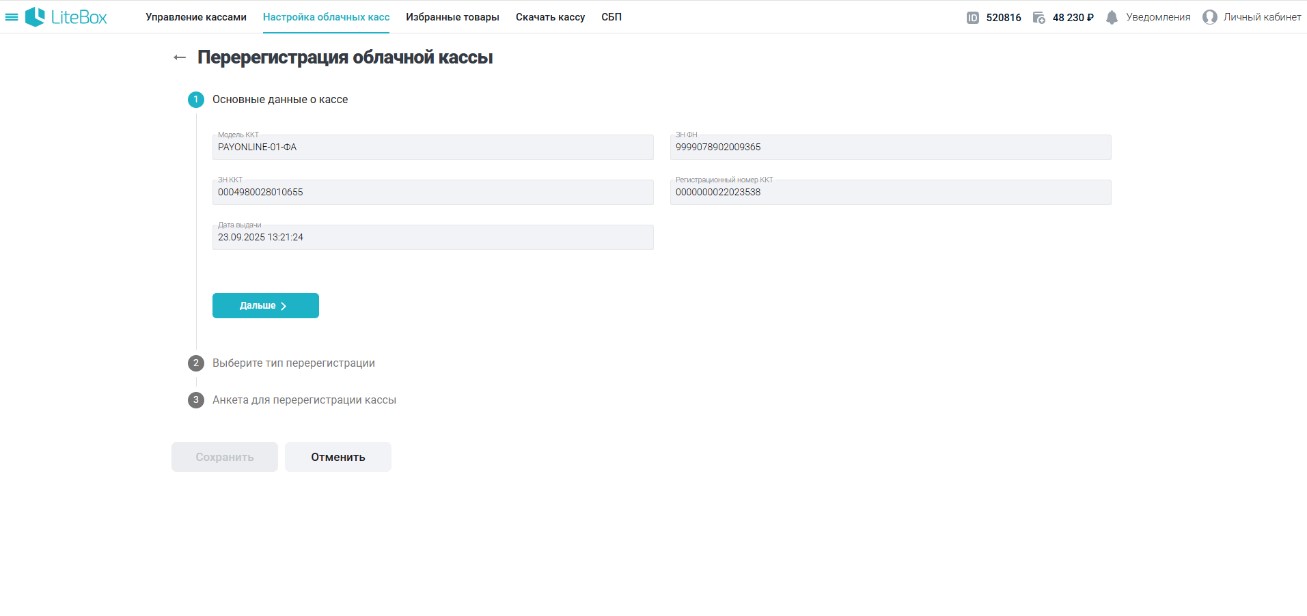
Task: Select step 2 circle indicator
Action: [196, 363]
